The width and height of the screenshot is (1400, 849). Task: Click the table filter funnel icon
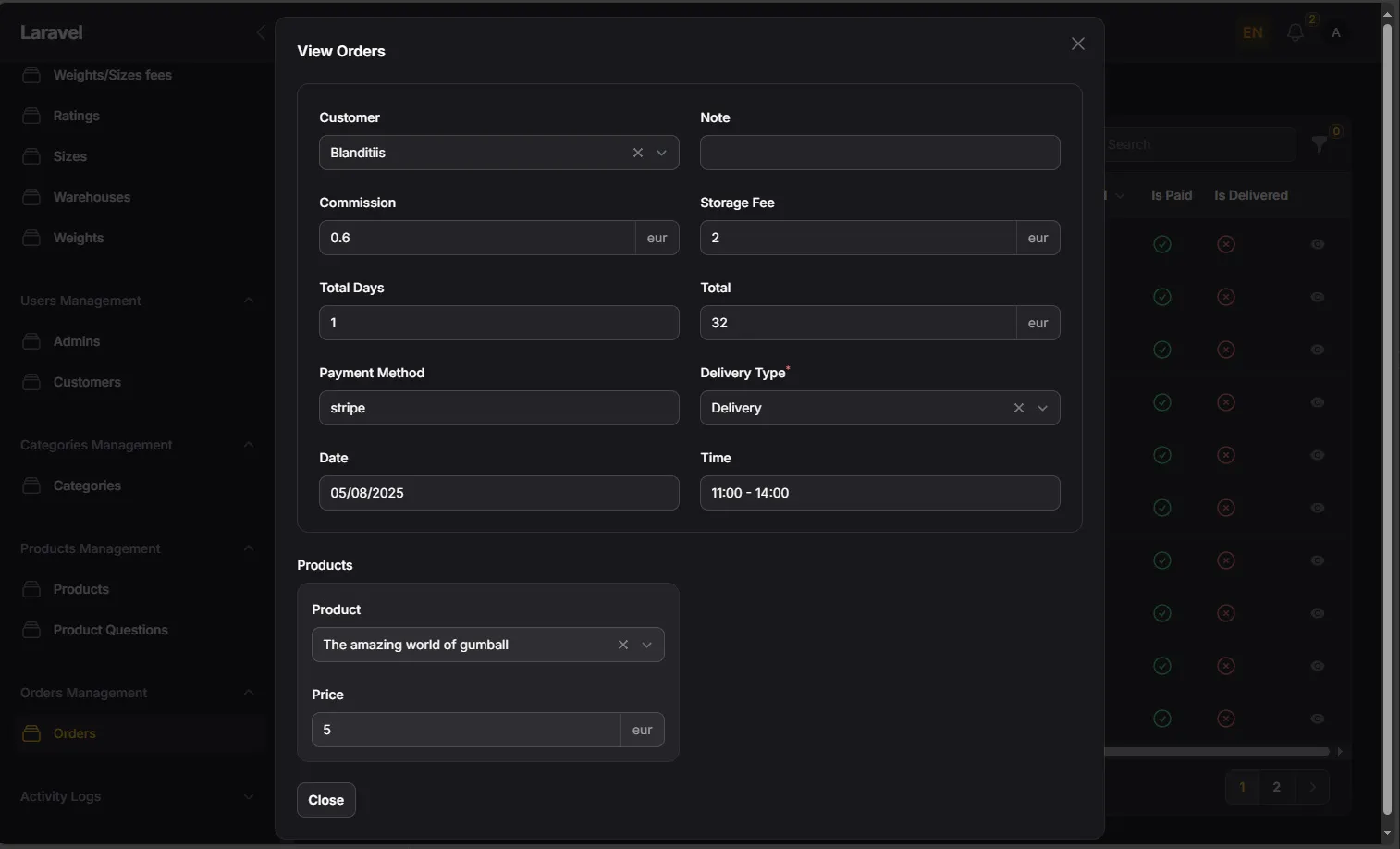(1320, 144)
